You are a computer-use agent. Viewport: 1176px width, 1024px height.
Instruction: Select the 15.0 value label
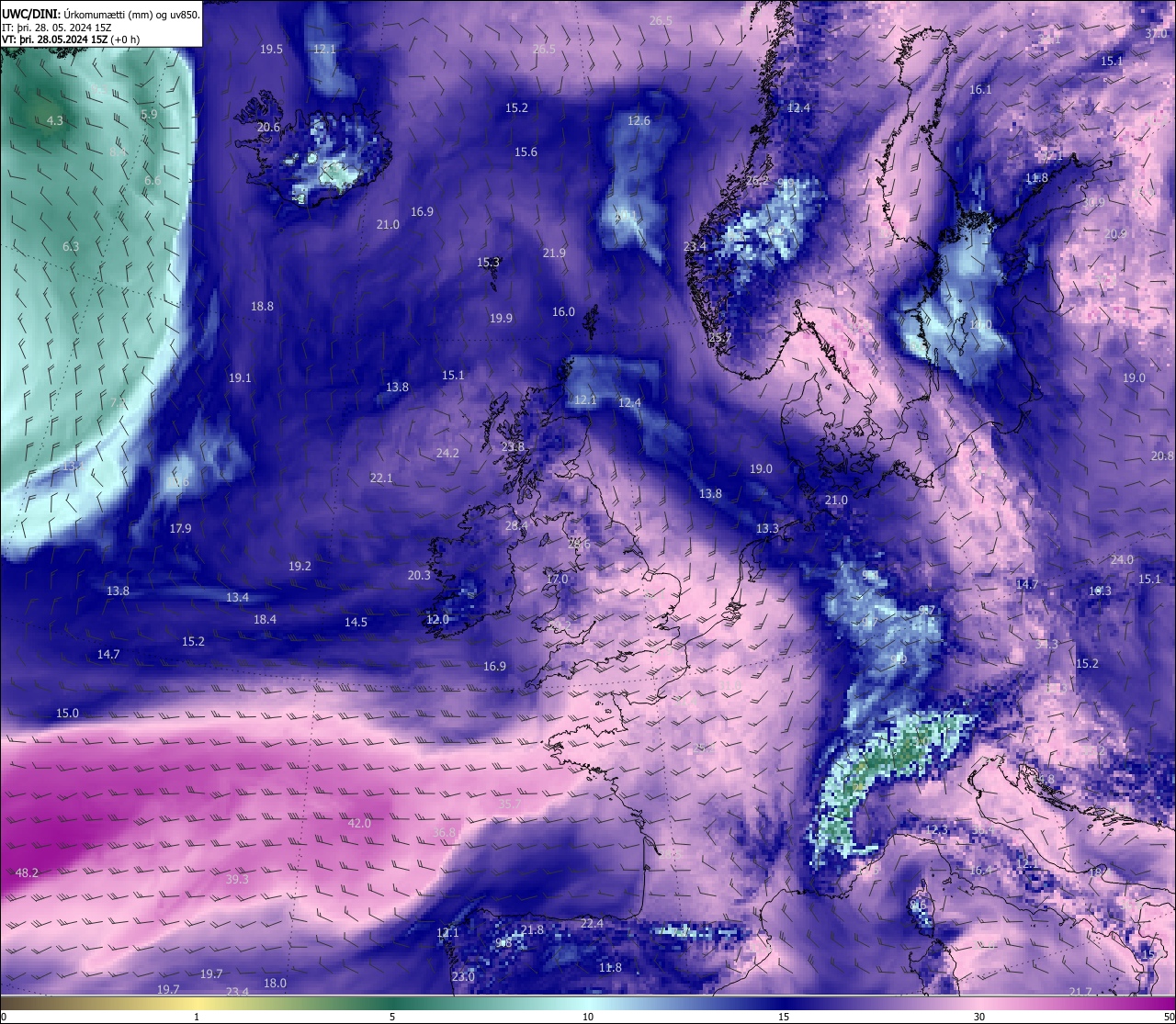[x=67, y=714]
